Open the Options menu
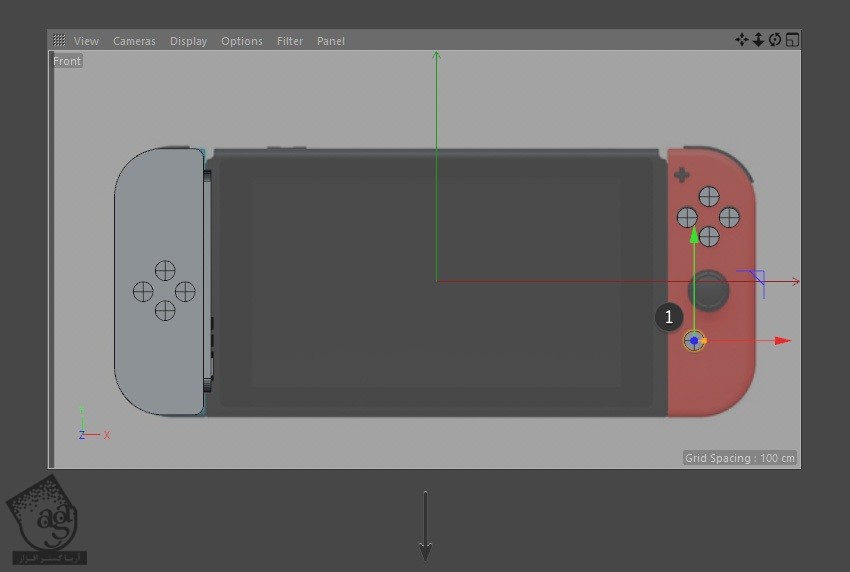 (x=242, y=41)
